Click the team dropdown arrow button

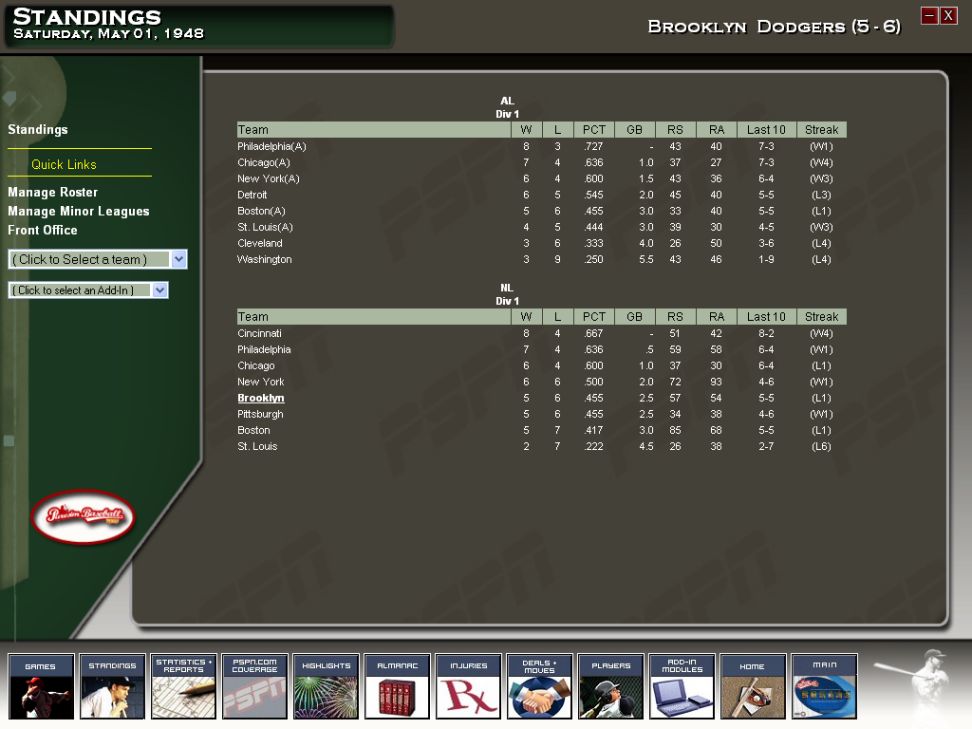(179, 259)
